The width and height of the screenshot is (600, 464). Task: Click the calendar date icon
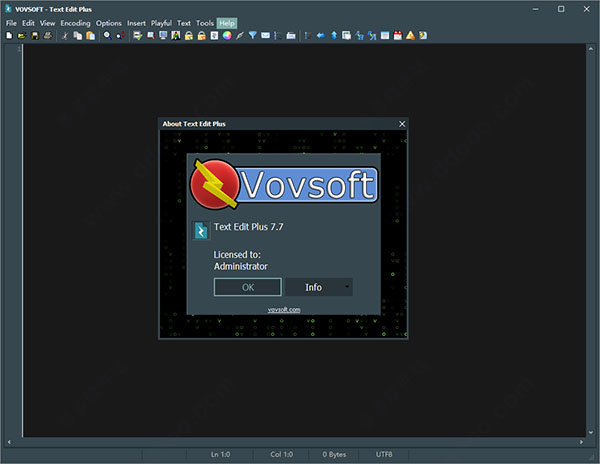[398, 36]
